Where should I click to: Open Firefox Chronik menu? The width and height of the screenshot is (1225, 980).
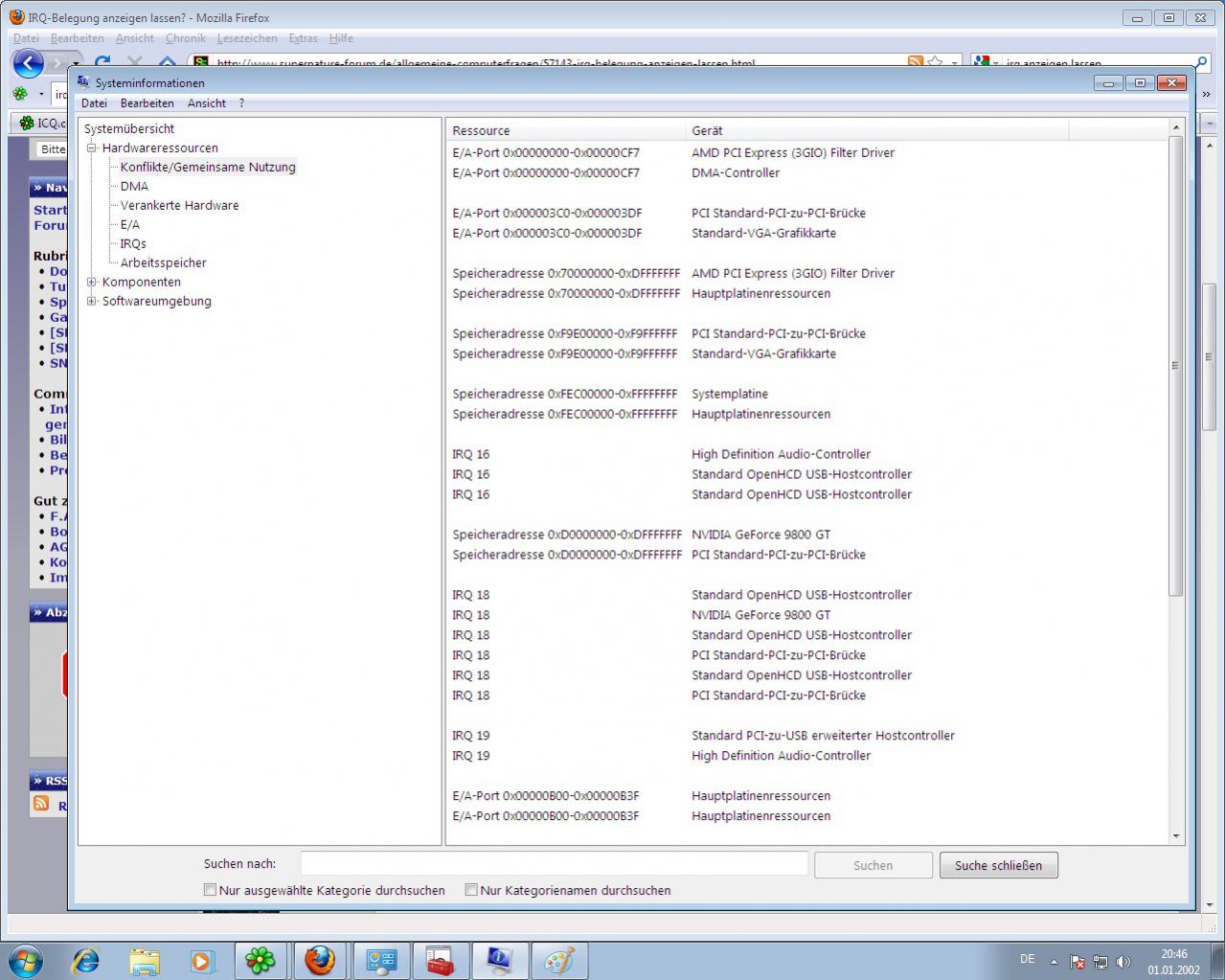(185, 38)
